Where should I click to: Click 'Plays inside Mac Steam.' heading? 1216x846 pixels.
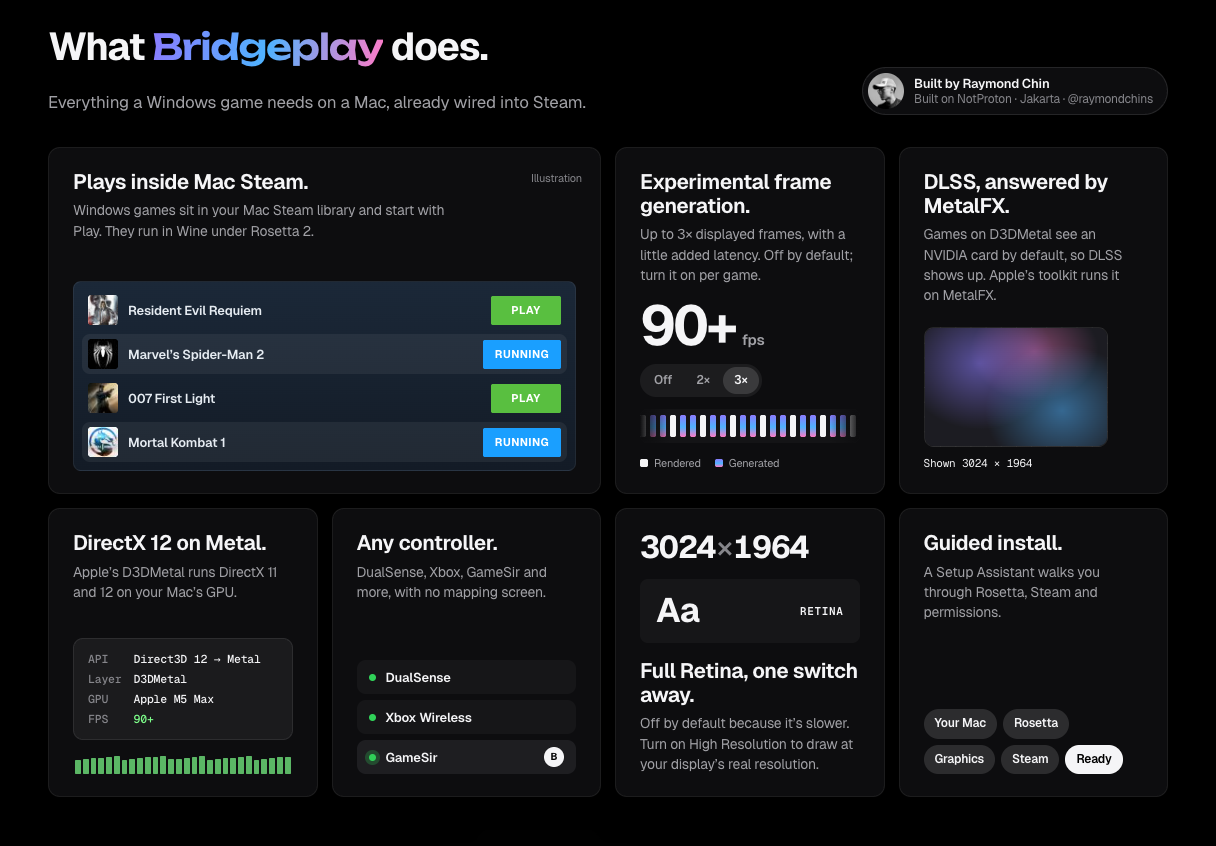[190, 182]
